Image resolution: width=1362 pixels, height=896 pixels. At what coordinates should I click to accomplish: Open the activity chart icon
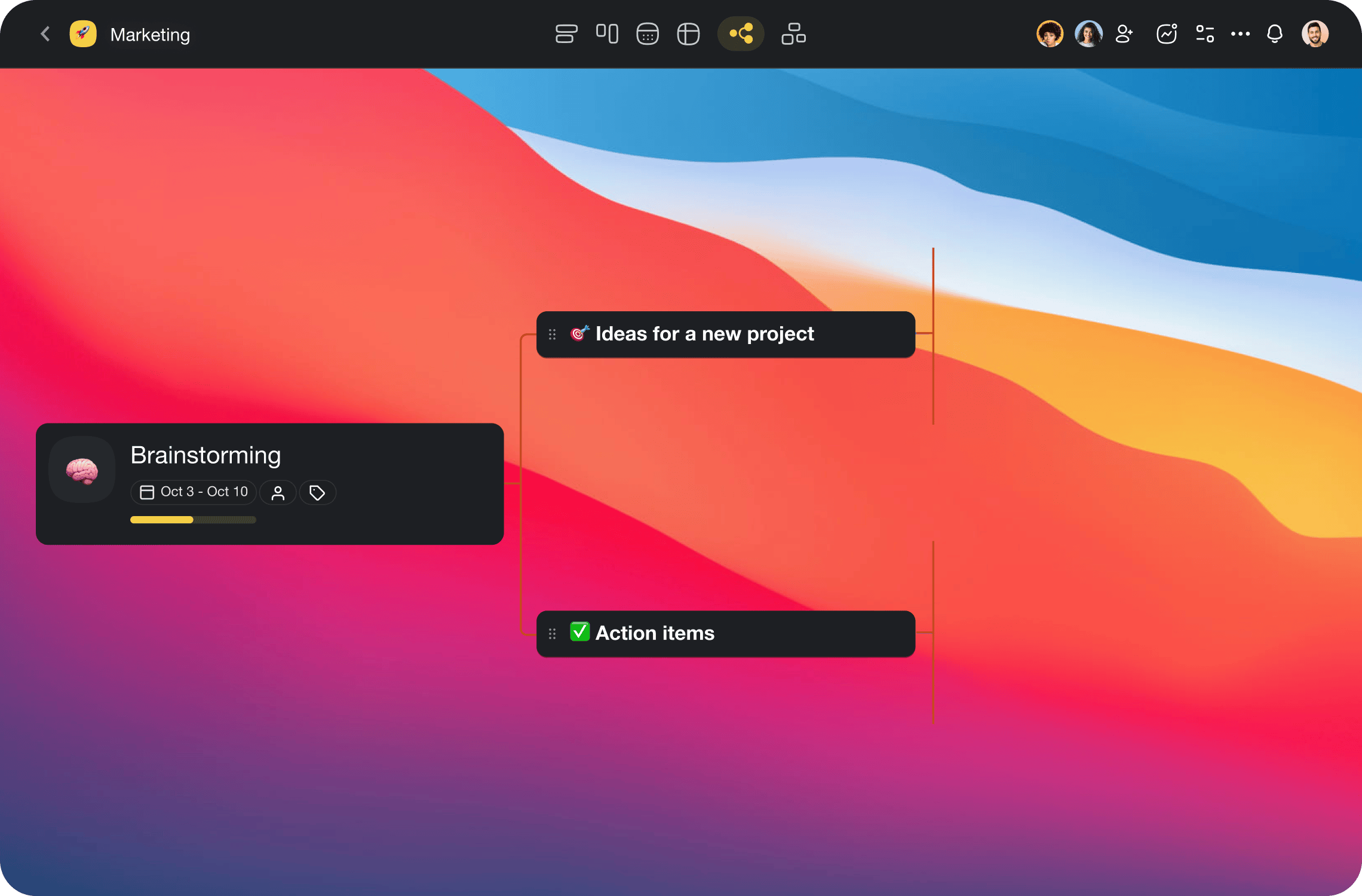[1166, 34]
